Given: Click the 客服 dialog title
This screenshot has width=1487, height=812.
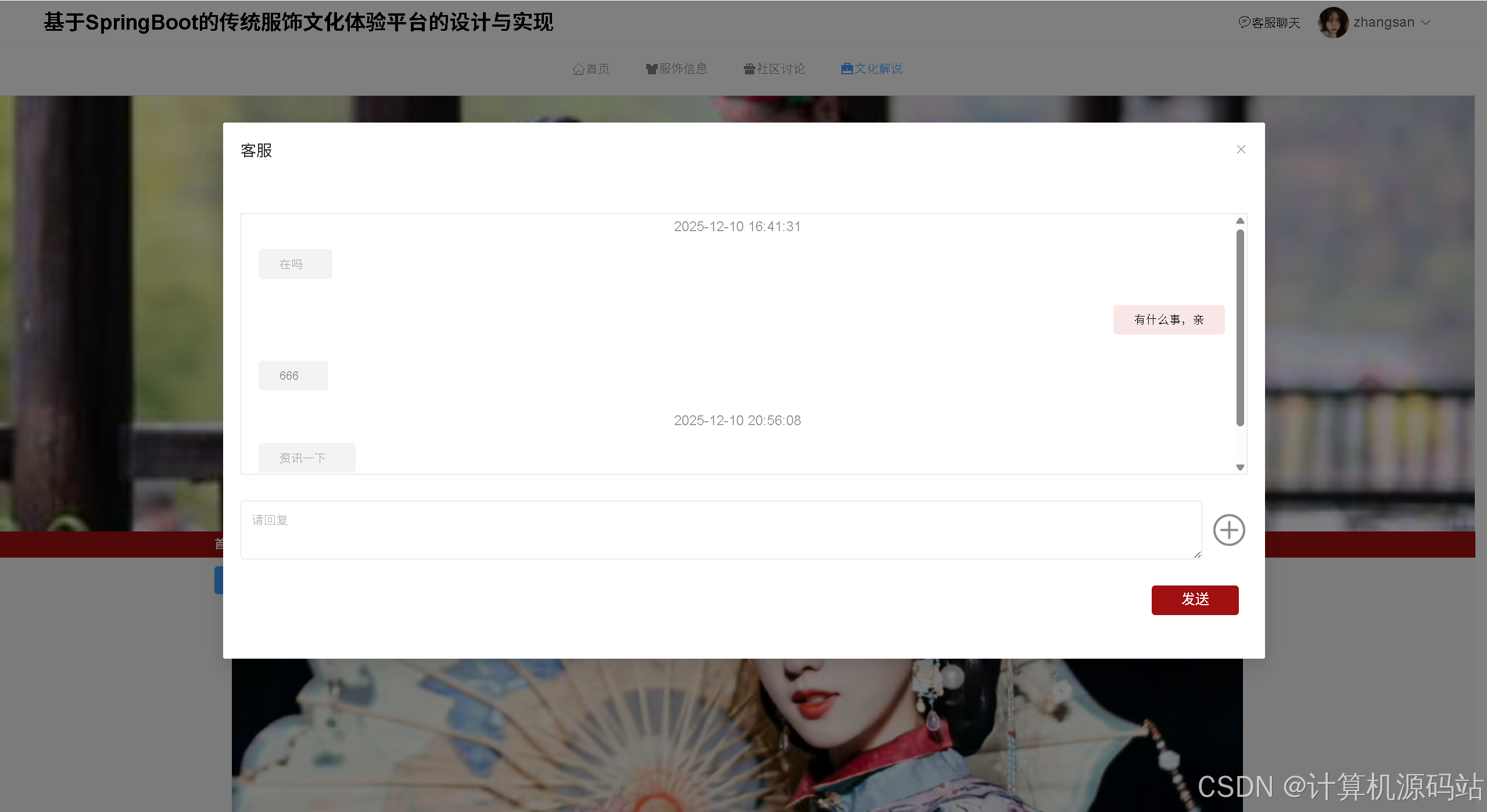Looking at the screenshot, I should click(256, 150).
